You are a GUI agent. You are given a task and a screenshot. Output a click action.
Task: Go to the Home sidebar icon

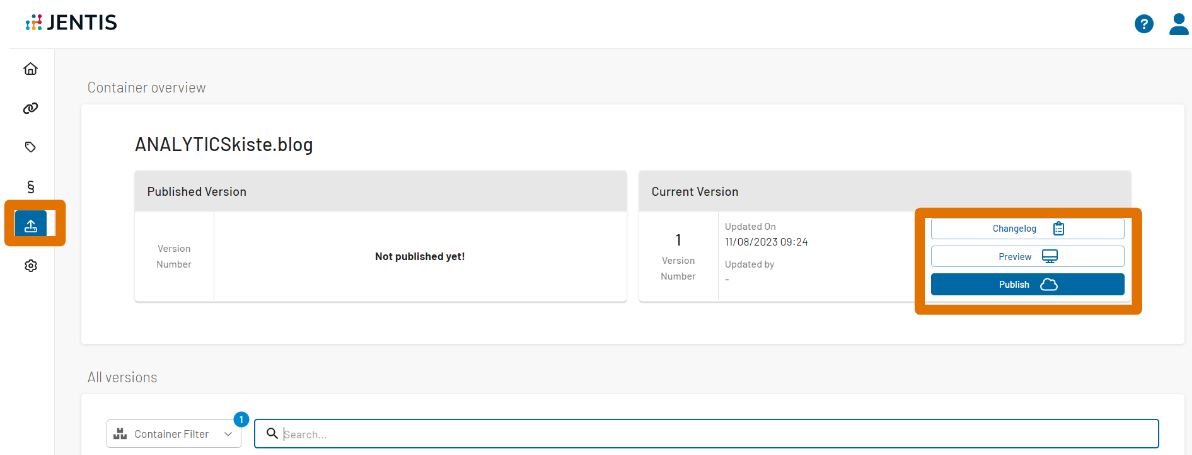(30, 69)
